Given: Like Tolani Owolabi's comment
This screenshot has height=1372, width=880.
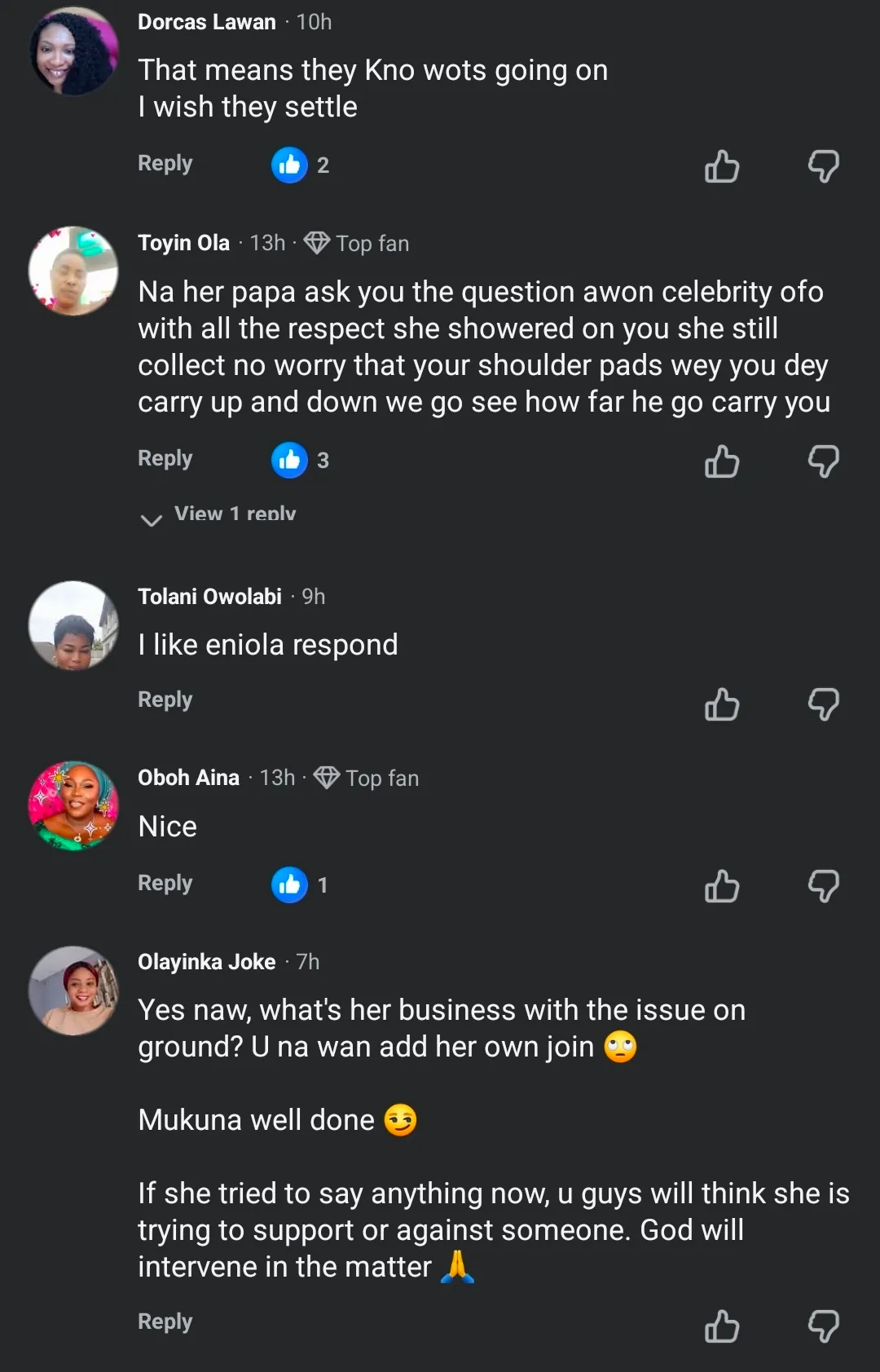Looking at the screenshot, I should 722,704.
